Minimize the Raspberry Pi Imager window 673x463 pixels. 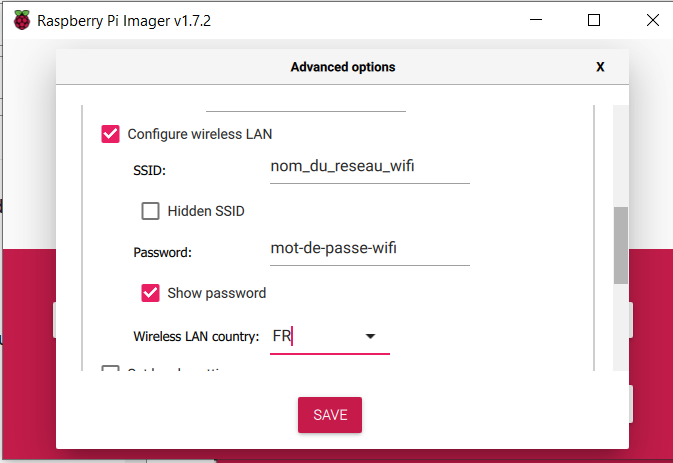tap(536, 20)
